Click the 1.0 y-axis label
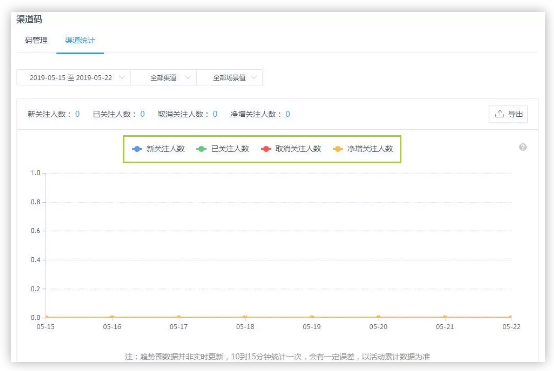554x371 pixels. (35, 173)
